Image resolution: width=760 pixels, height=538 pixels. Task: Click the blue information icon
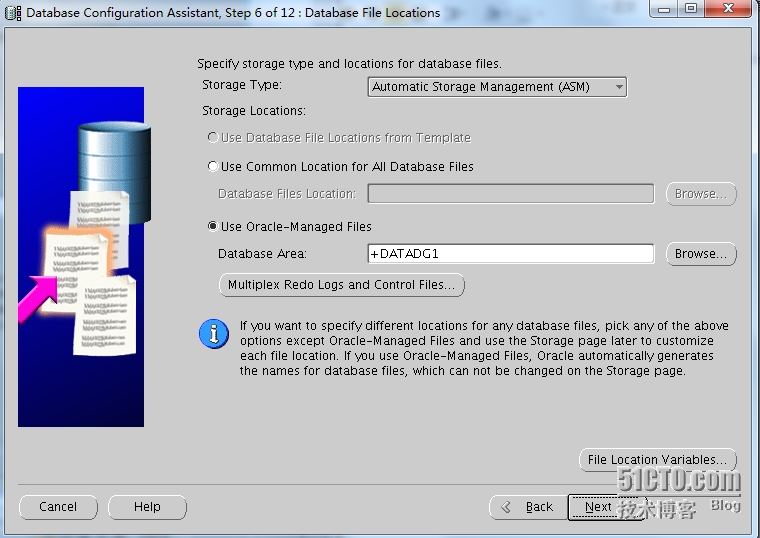214,334
